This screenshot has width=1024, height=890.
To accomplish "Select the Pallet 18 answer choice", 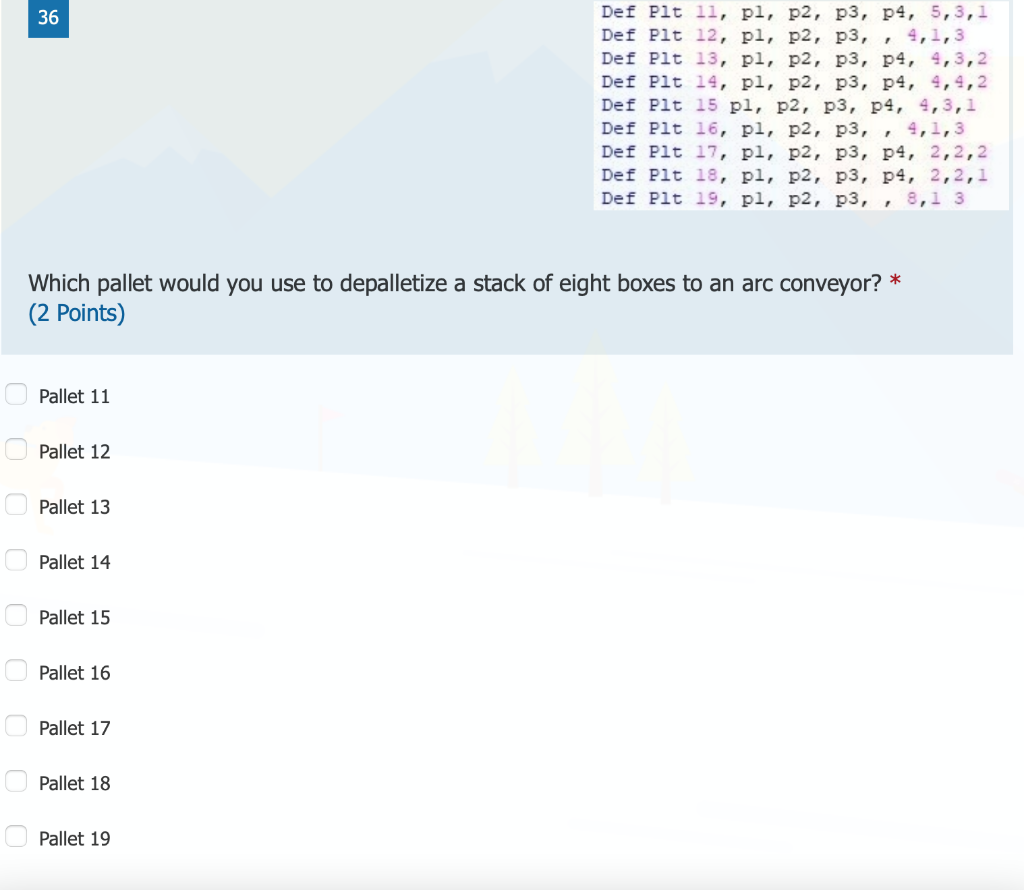I will pos(15,781).
